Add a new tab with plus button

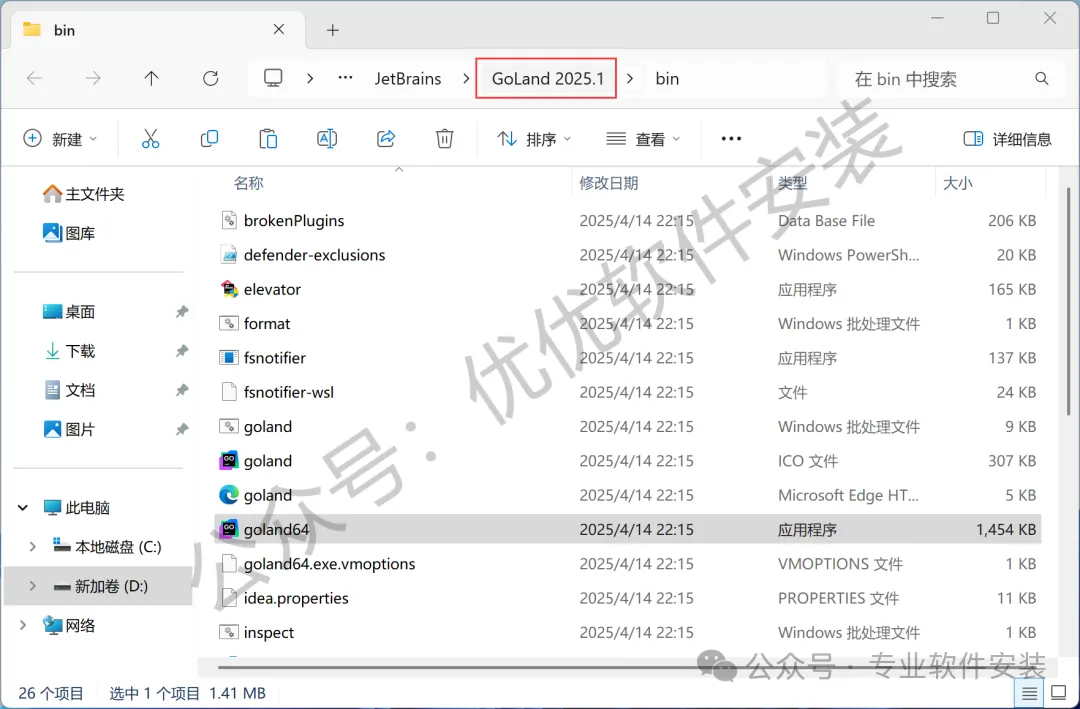click(x=333, y=30)
